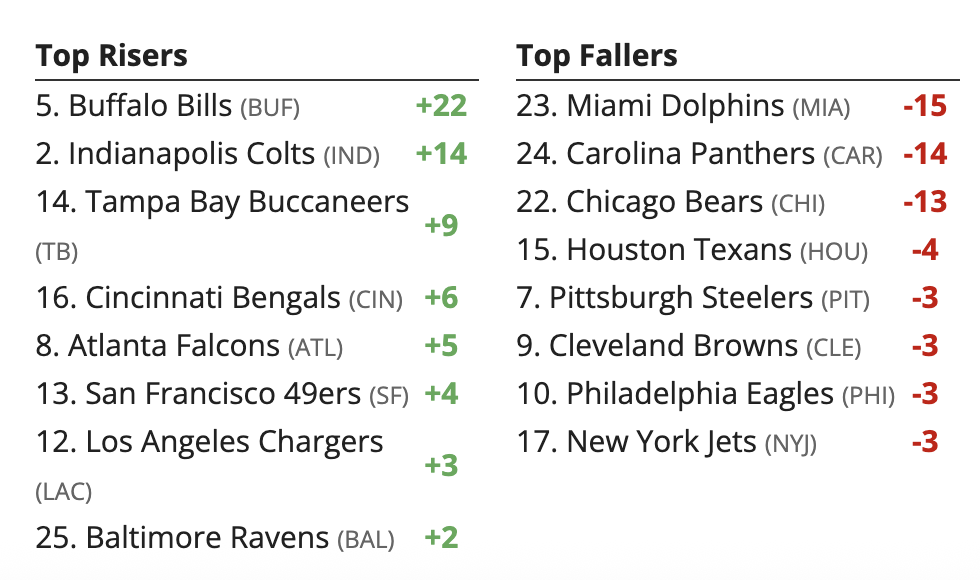The height and width of the screenshot is (580, 980).
Task: Click the -15 change for Miami
Action: 924,106
